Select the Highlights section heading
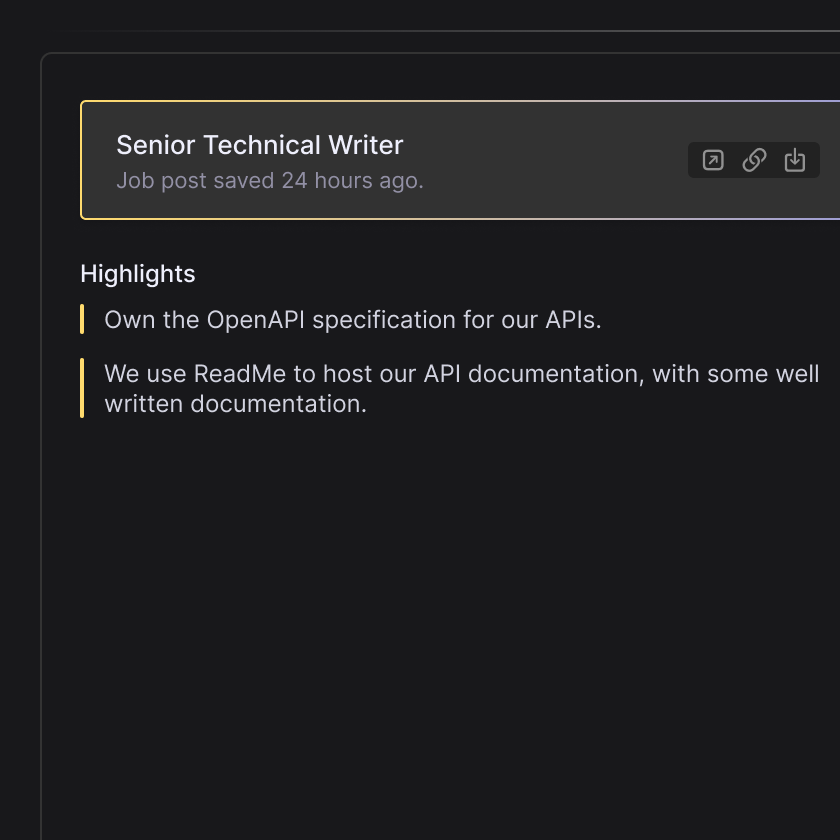The image size is (840, 840). (138, 274)
